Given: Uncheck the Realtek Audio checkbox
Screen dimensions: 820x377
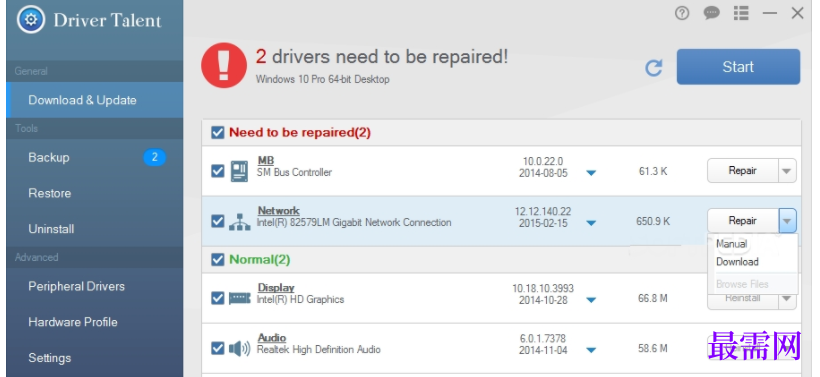Looking at the screenshot, I should click(x=218, y=348).
